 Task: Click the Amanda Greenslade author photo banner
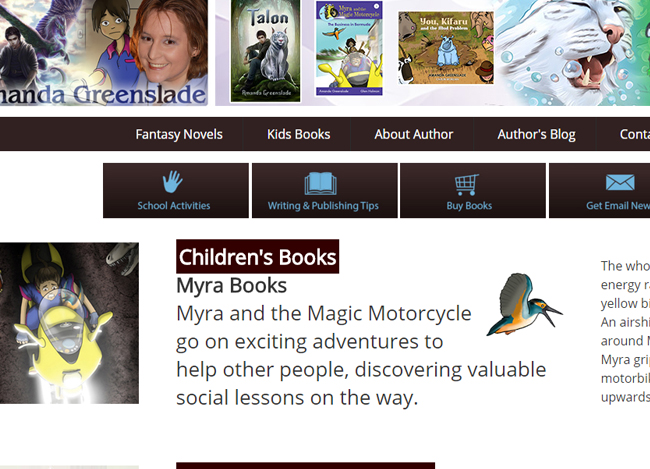pyautogui.click(x=104, y=52)
